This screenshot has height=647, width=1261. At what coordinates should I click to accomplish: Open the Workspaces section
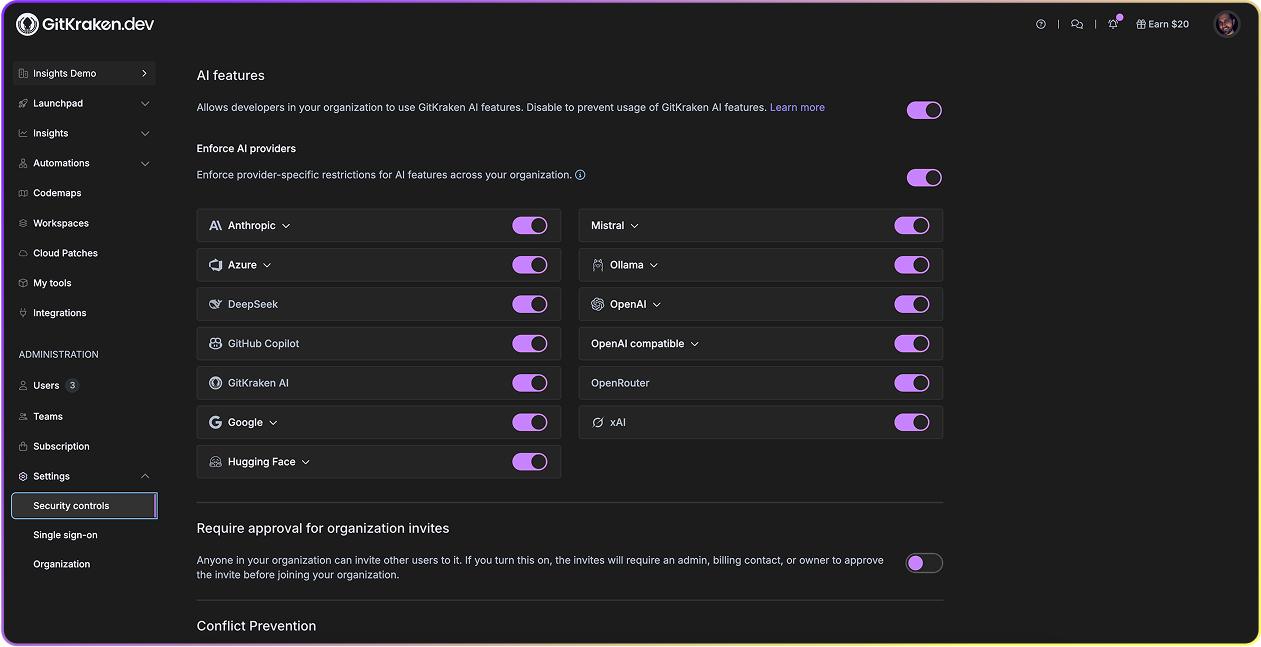pos(61,222)
